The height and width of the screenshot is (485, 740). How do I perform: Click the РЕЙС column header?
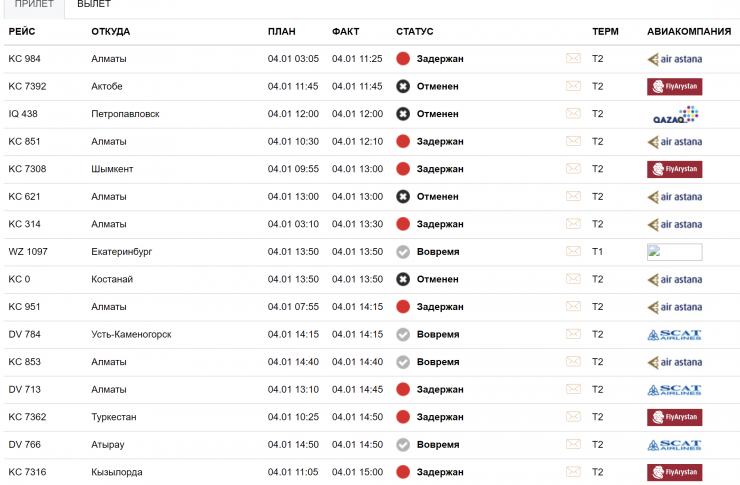[x=22, y=32]
